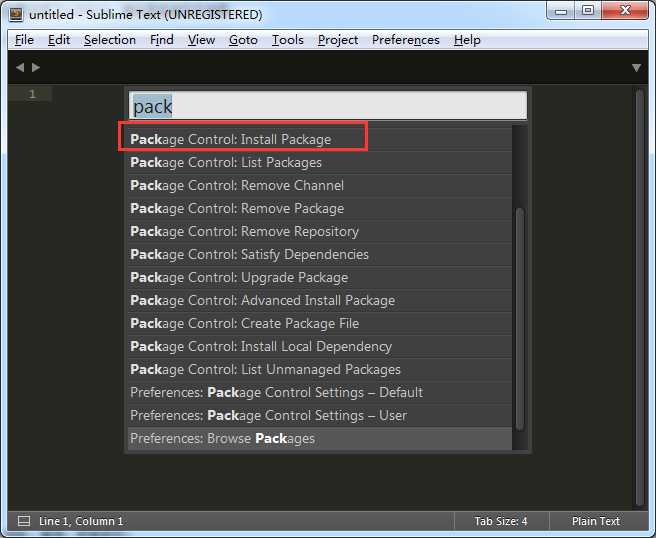Screen dimensions: 656x538
Task: Close the Sublime Text window
Action: point(625,10)
